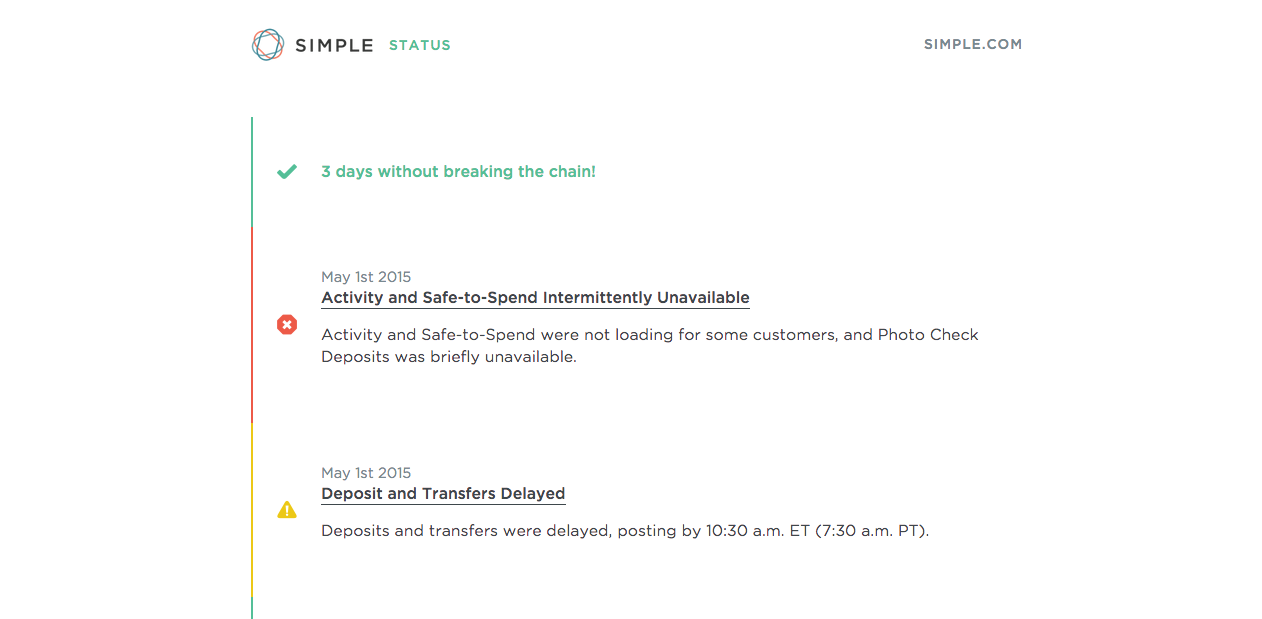This screenshot has height=619, width=1262.
Task: Click the '10:30 a.m. ET' posting time text
Action: [757, 531]
